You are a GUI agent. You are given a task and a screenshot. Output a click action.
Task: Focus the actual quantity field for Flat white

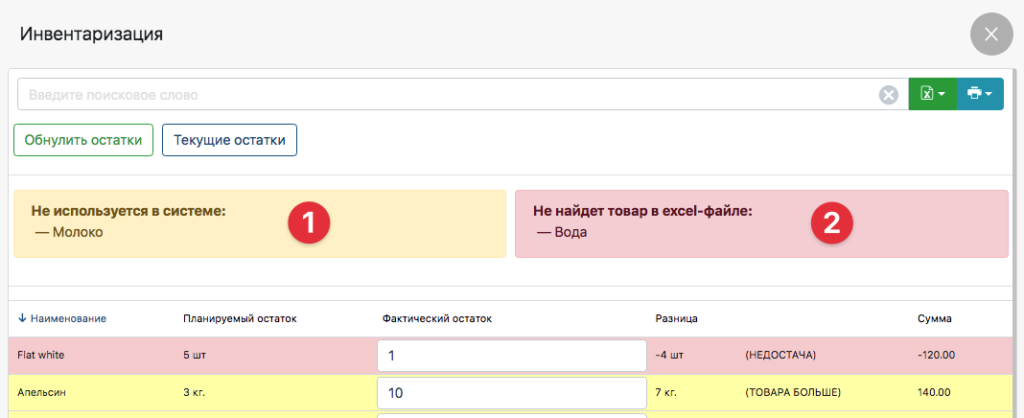coord(512,355)
